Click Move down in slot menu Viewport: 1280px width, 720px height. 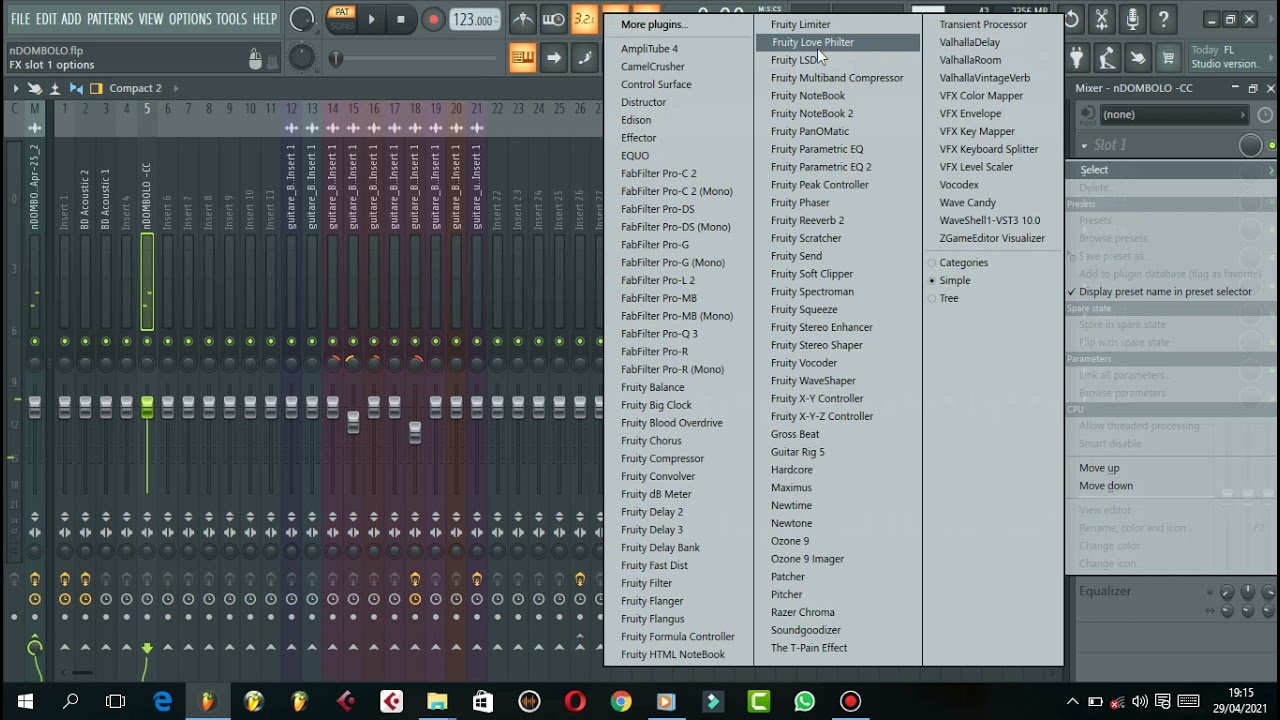1106,486
